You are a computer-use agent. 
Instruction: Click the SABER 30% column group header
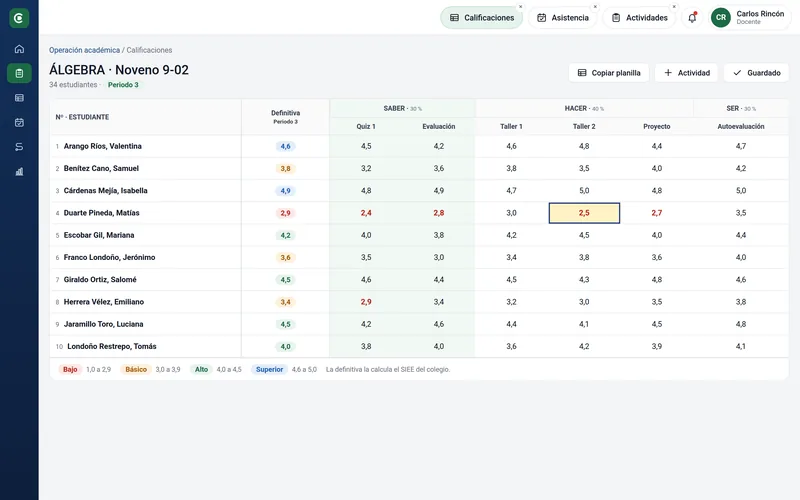pos(403,108)
